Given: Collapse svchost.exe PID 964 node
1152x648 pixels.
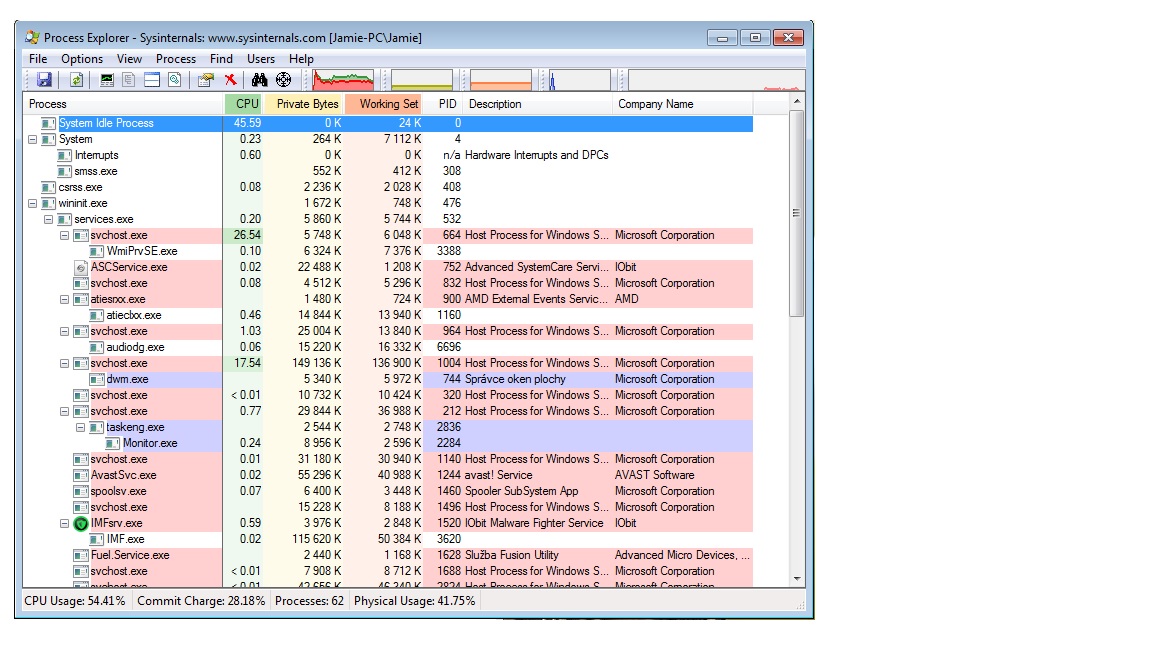Looking at the screenshot, I should pos(65,331).
